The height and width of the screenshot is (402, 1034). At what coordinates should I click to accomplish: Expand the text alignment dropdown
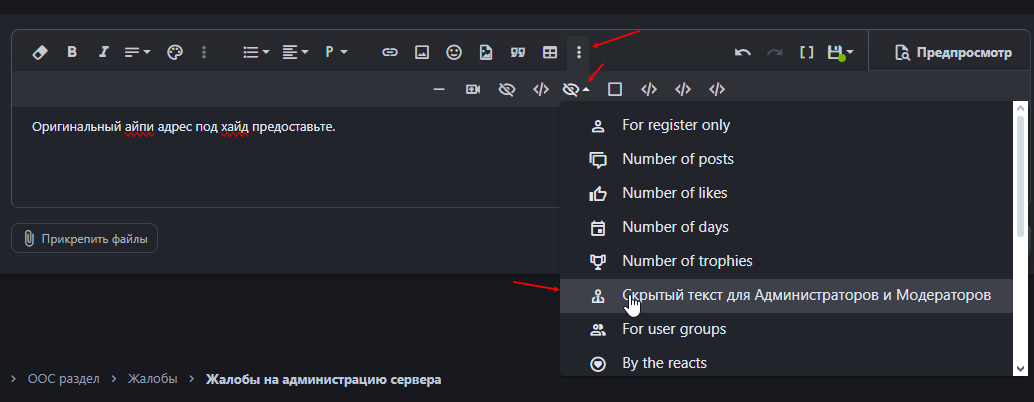pyautogui.click(x=295, y=52)
